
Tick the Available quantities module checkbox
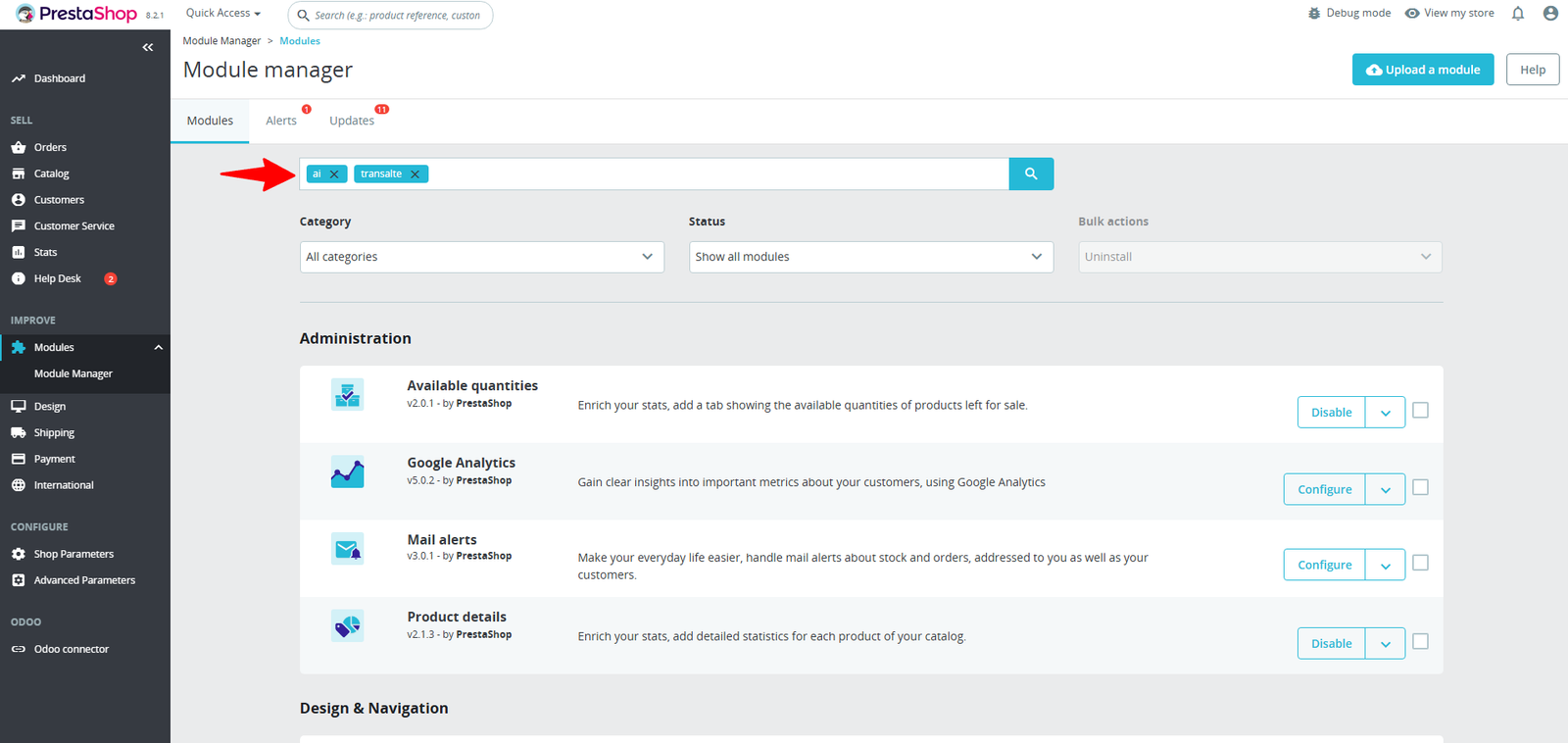(1420, 411)
